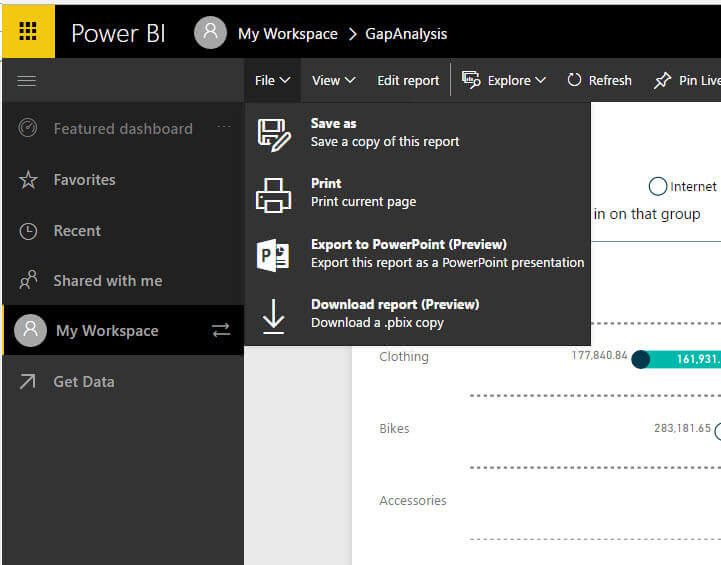This screenshot has width=721, height=565.
Task: Select the Internet radio button
Action: coord(658,186)
